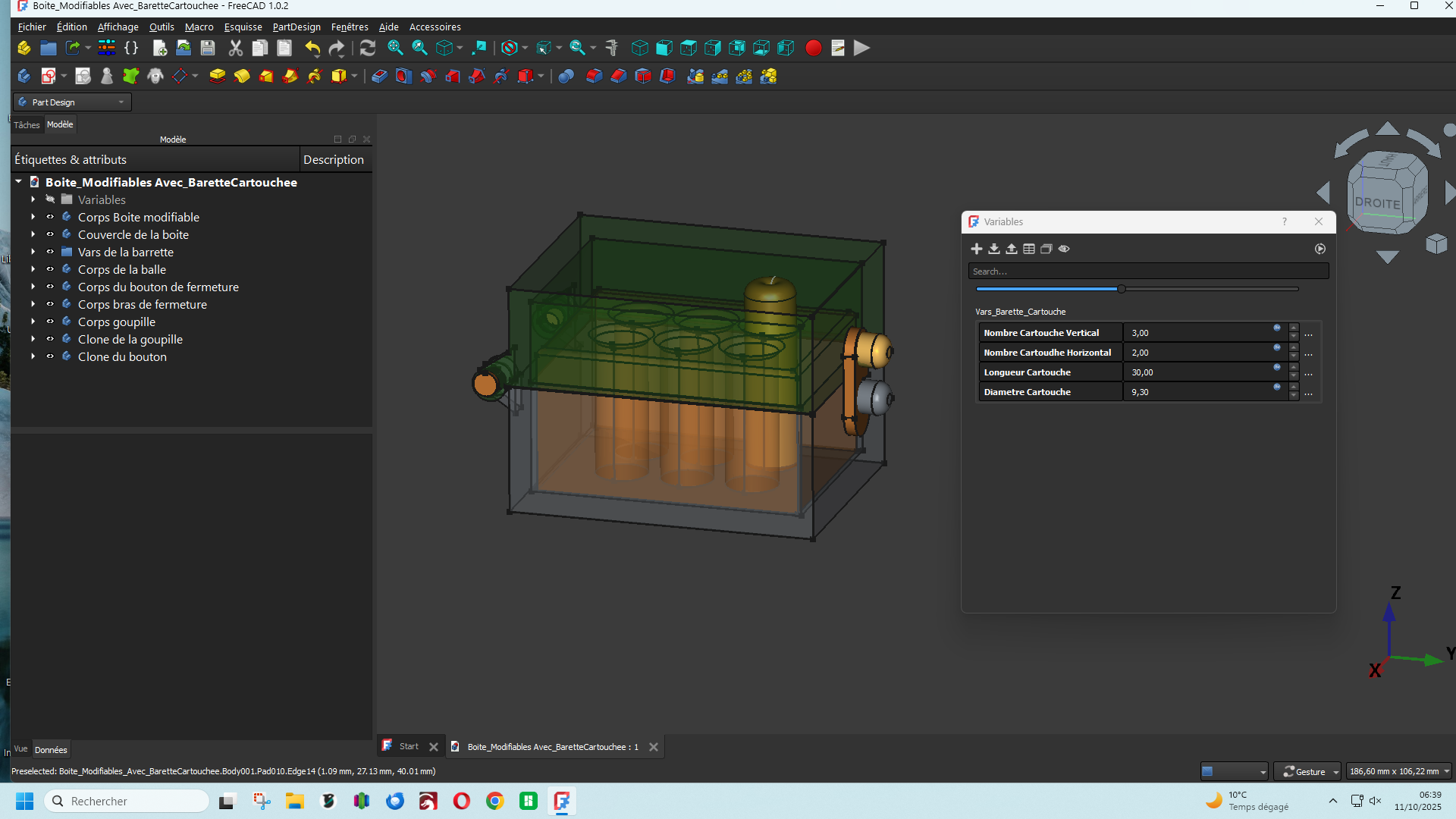Click the Pad tool icon
Image resolution: width=1456 pixels, height=819 pixels.
[x=217, y=76]
